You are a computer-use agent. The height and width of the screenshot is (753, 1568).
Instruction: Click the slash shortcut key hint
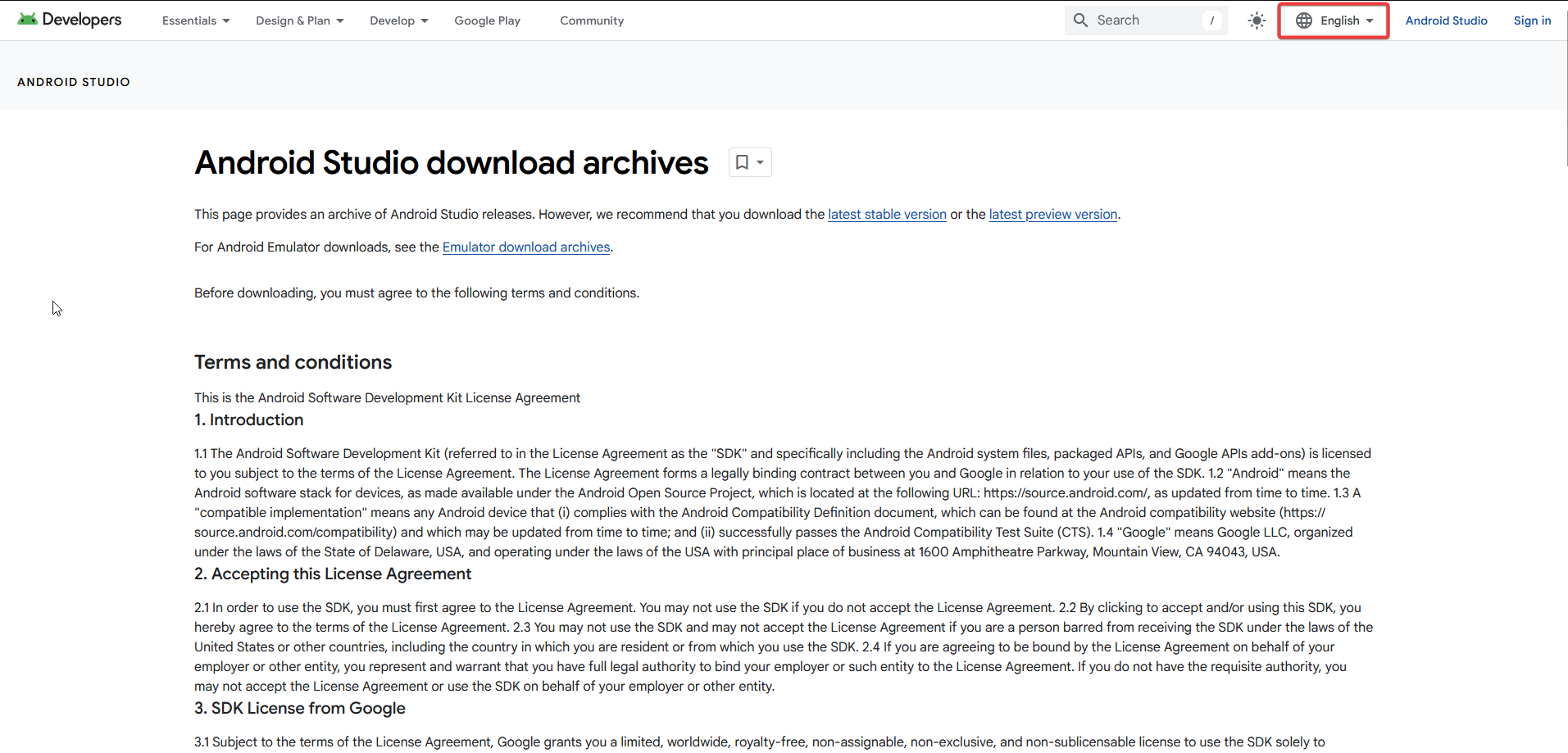point(1212,20)
